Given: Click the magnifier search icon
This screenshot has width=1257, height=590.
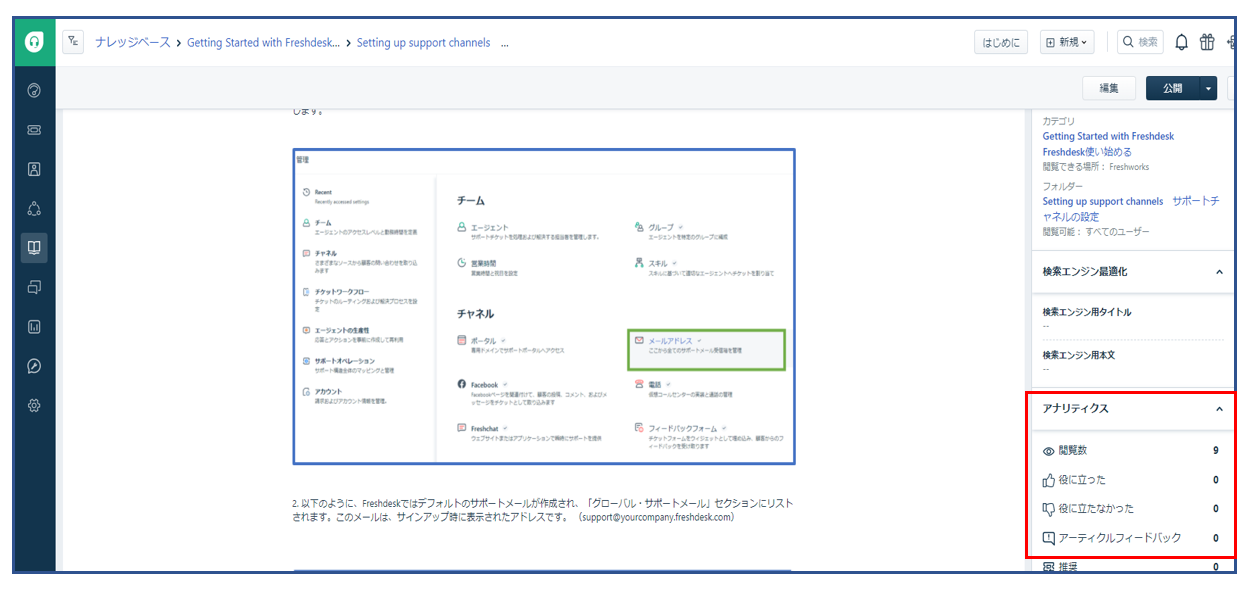Looking at the screenshot, I should click(x=1128, y=42).
